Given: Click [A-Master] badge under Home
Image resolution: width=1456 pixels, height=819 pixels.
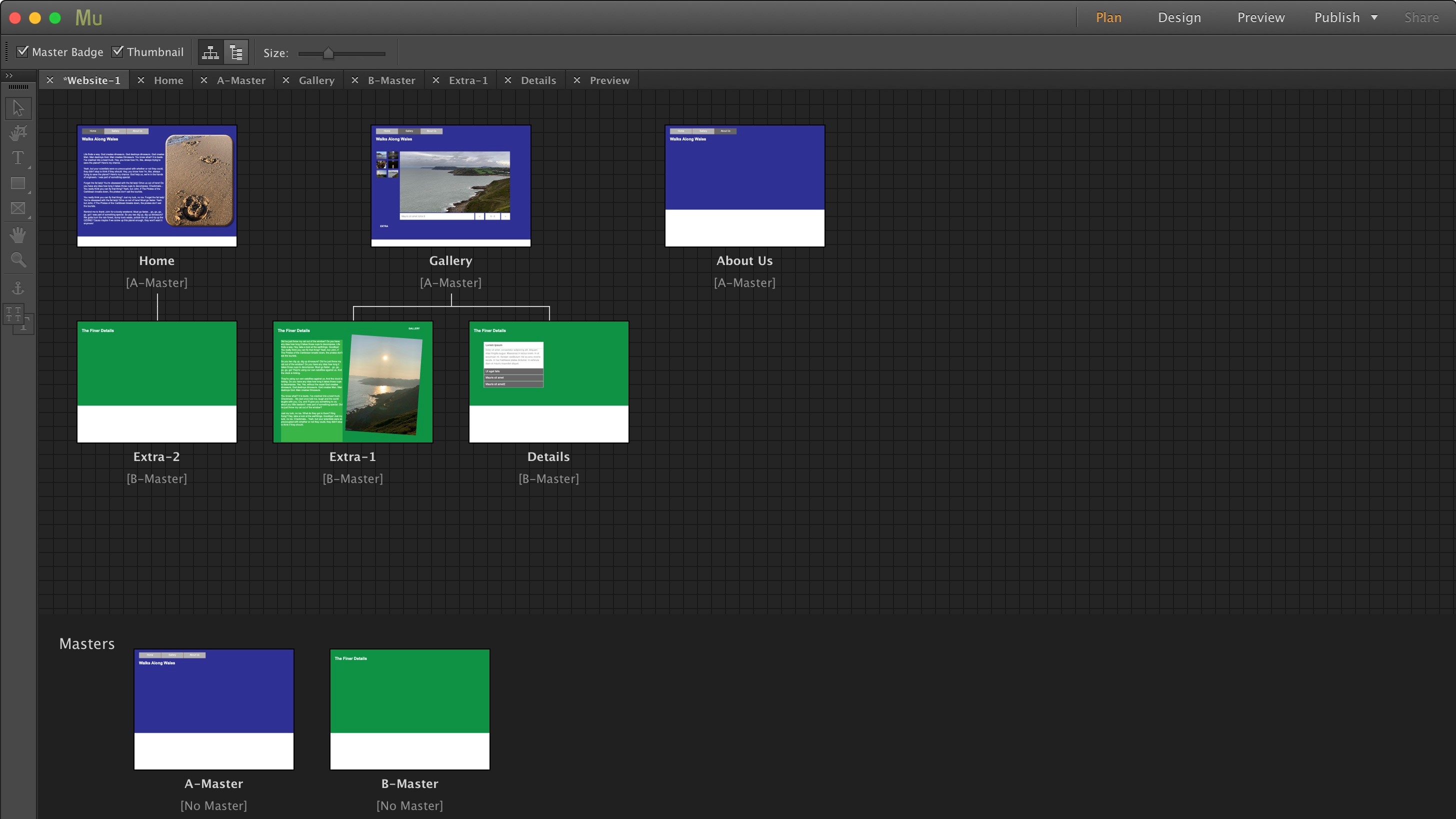Looking at the screenshot, I should tap(156, 282).
